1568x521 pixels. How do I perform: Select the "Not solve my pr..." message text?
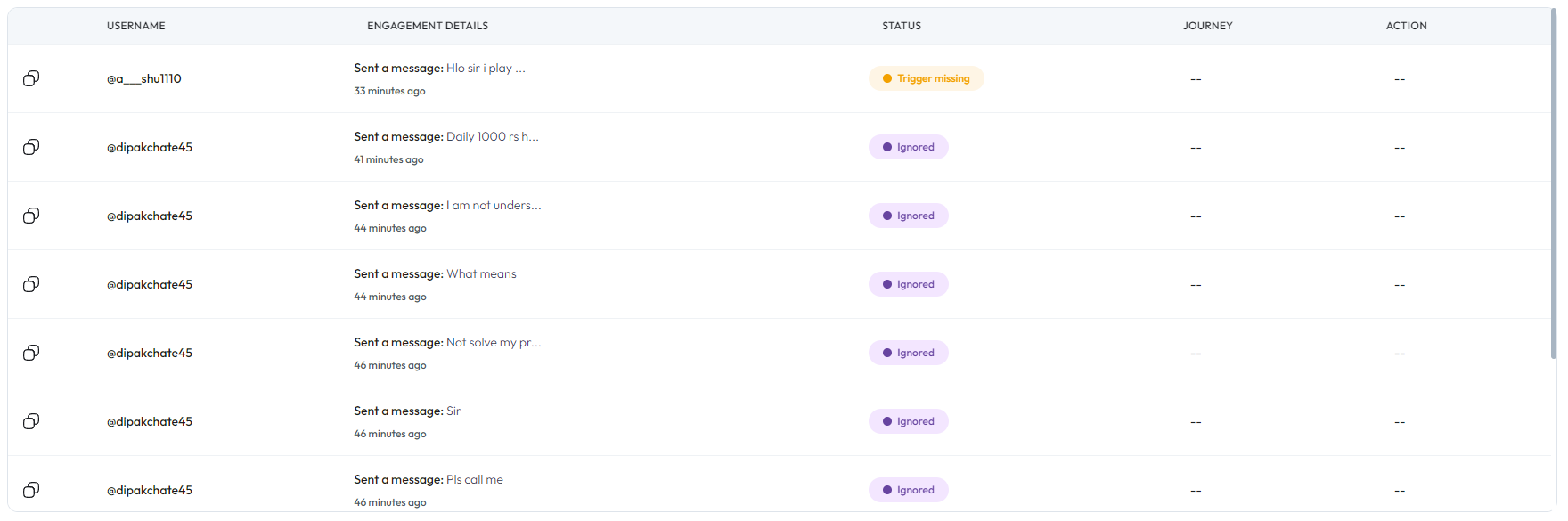point(494,343)
